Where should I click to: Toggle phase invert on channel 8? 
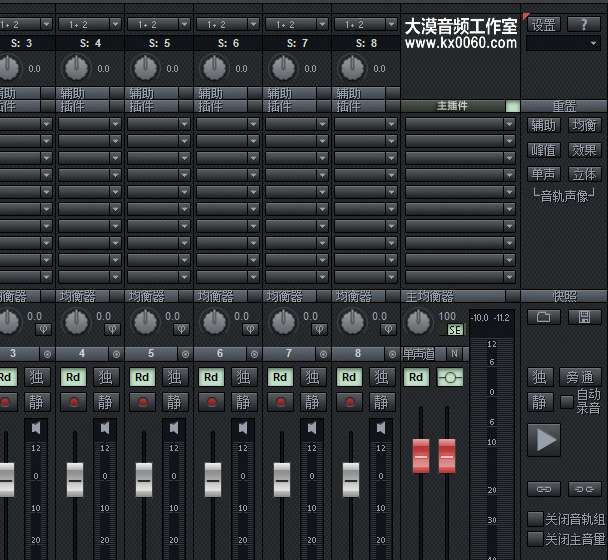tap(389, 330)
